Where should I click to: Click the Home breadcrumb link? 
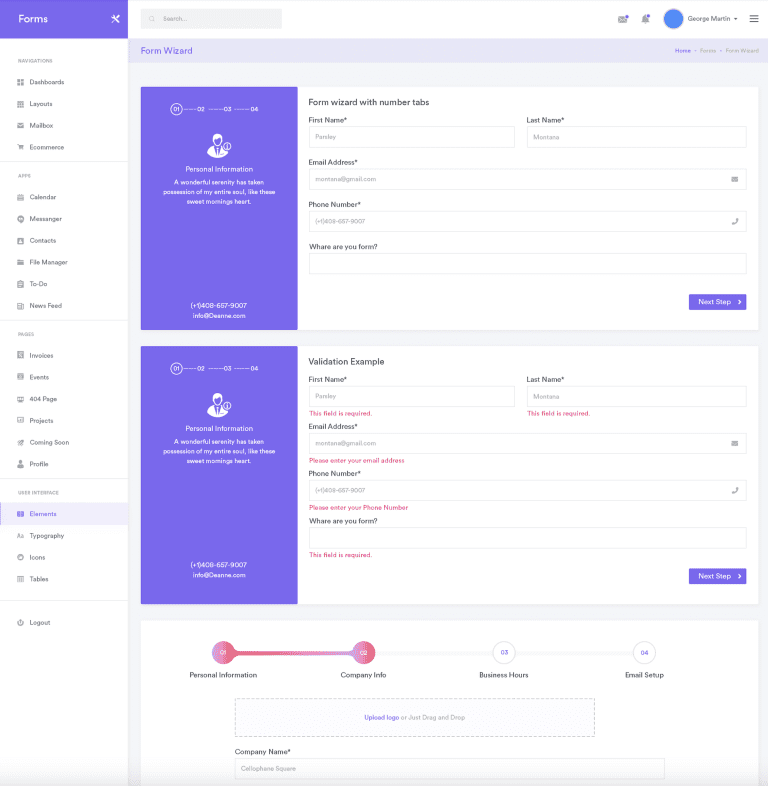(683, 50)
